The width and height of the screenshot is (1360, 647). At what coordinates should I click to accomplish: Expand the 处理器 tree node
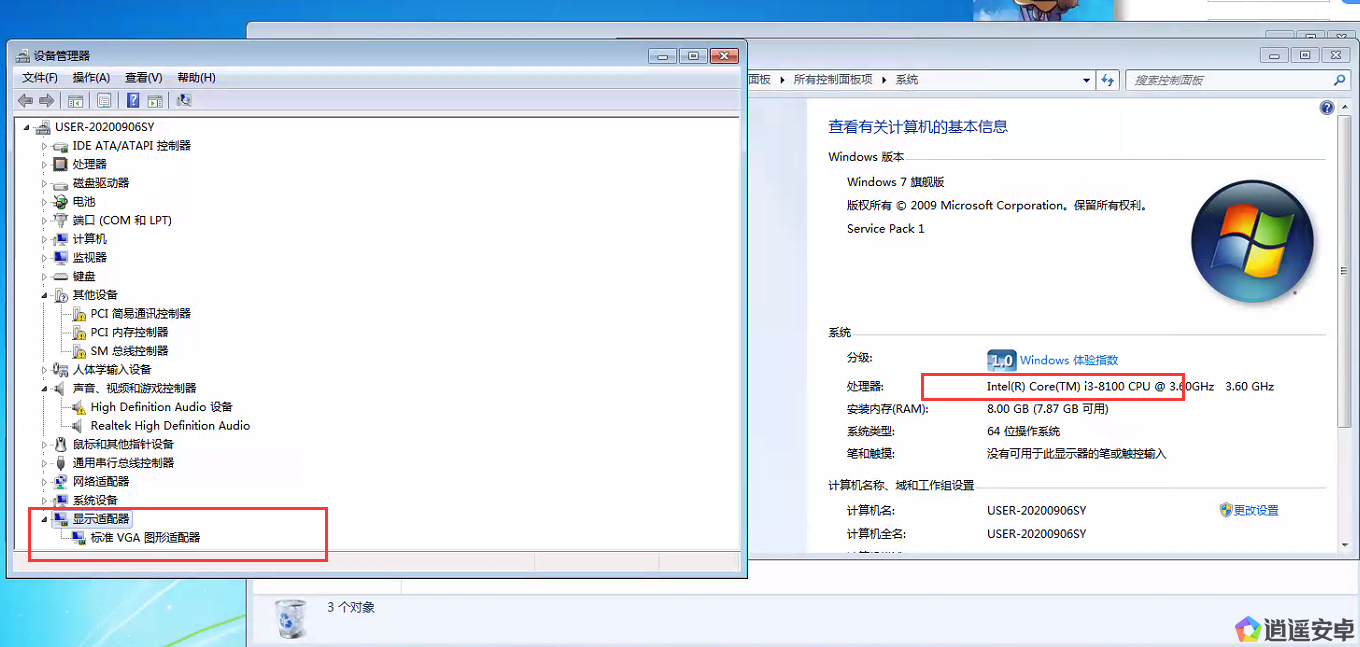coord(45,164)
